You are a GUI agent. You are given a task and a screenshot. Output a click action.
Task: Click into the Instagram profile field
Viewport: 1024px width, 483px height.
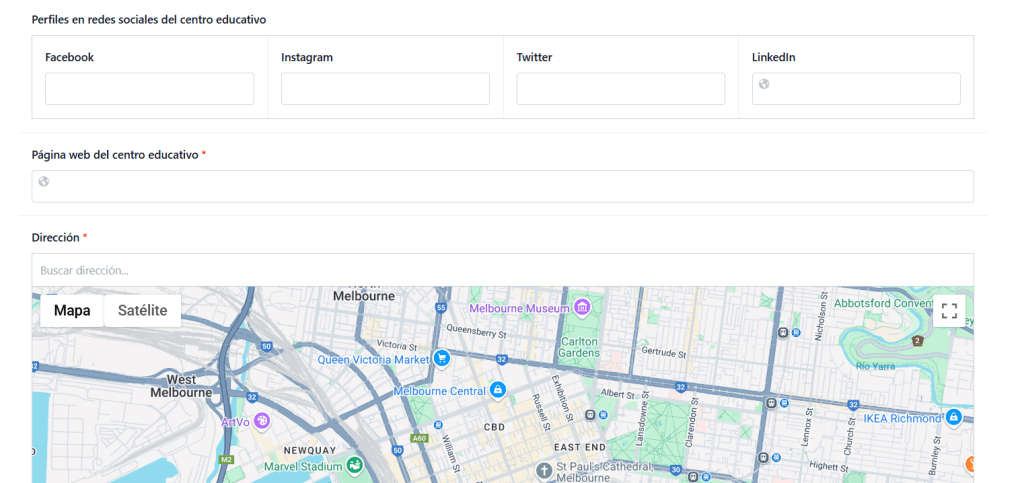[x=385, y=89]
